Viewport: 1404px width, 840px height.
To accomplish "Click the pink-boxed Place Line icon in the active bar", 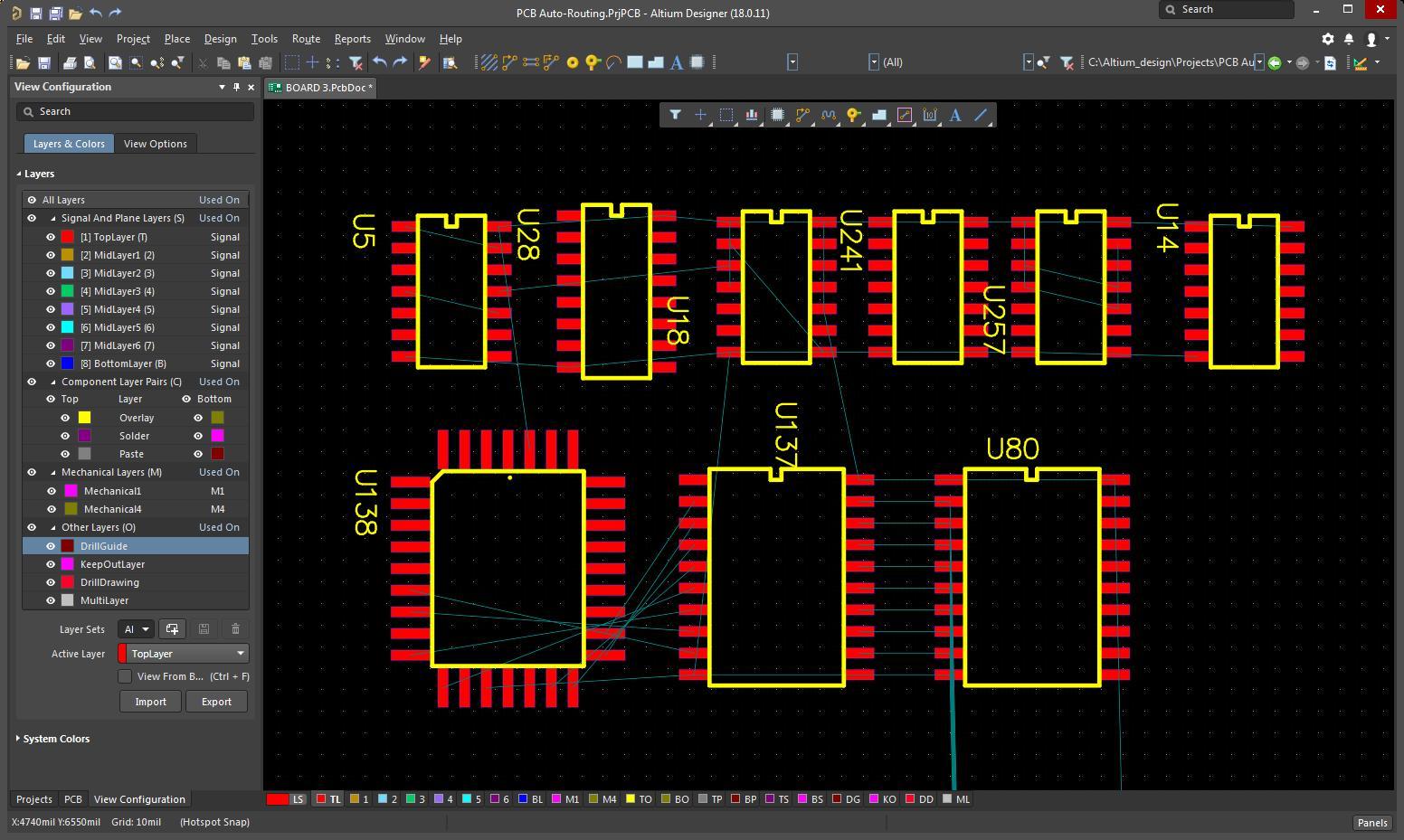I will (904, 115).
